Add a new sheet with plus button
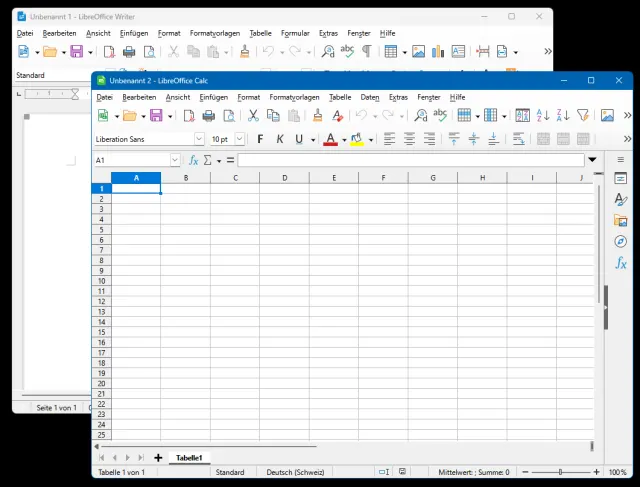This screenshot has width=640, height=487. point(158,457)
